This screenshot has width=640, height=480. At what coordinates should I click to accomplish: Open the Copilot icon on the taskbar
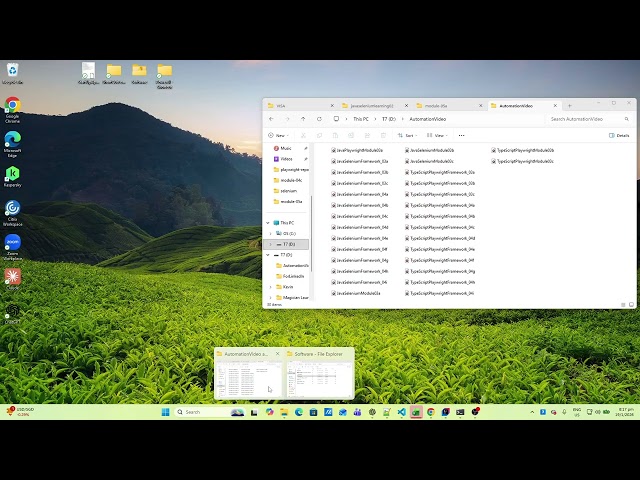pyautogui.click(x=269, y=412)
